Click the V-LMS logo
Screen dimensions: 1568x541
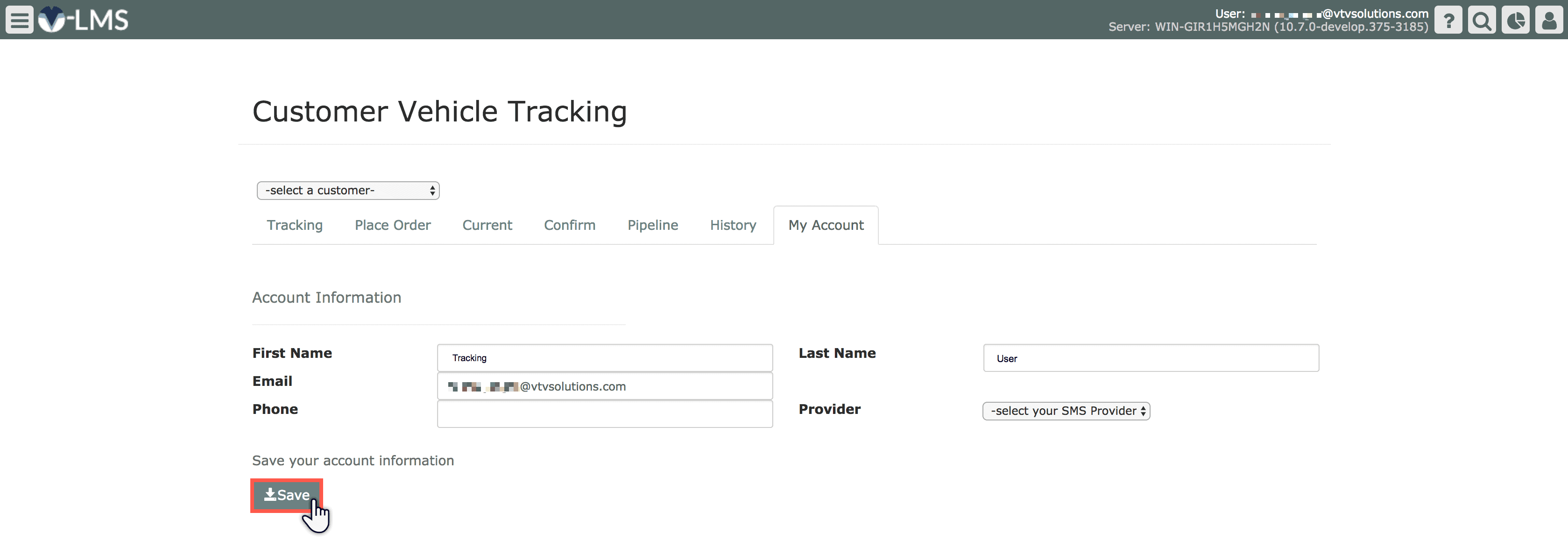[84, 20]
